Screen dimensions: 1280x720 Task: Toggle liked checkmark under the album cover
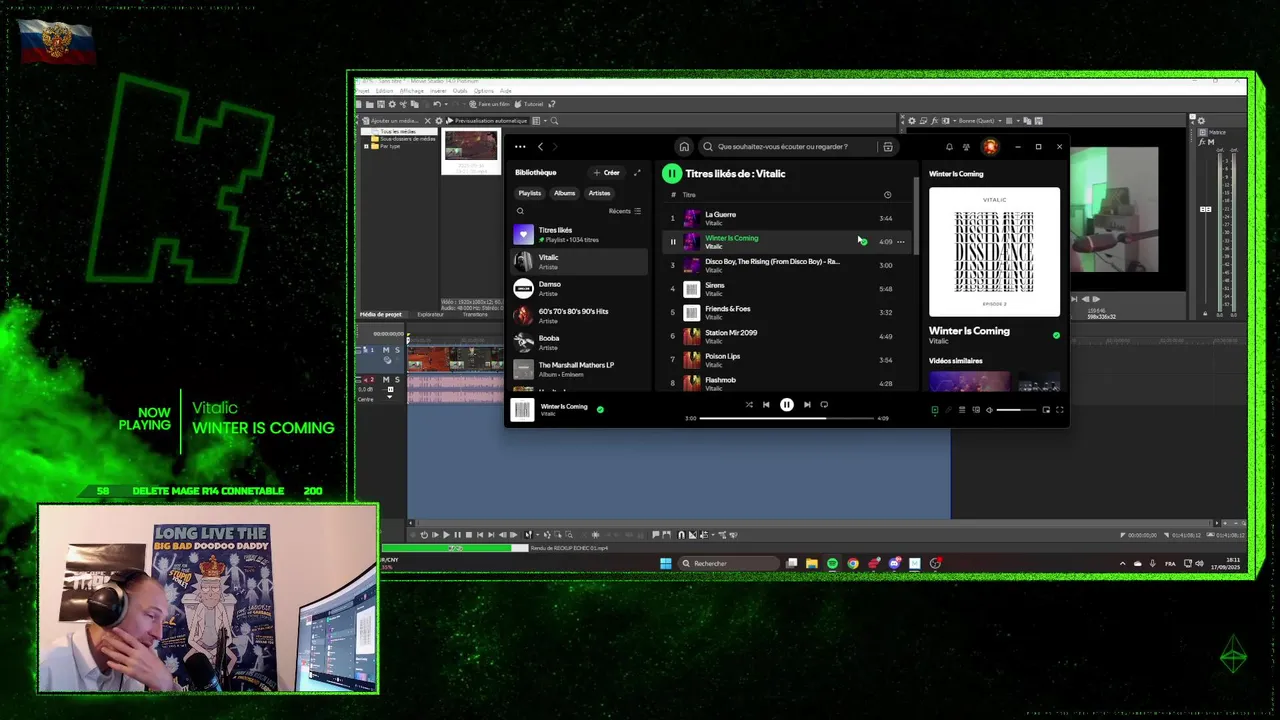[1056, 335]
